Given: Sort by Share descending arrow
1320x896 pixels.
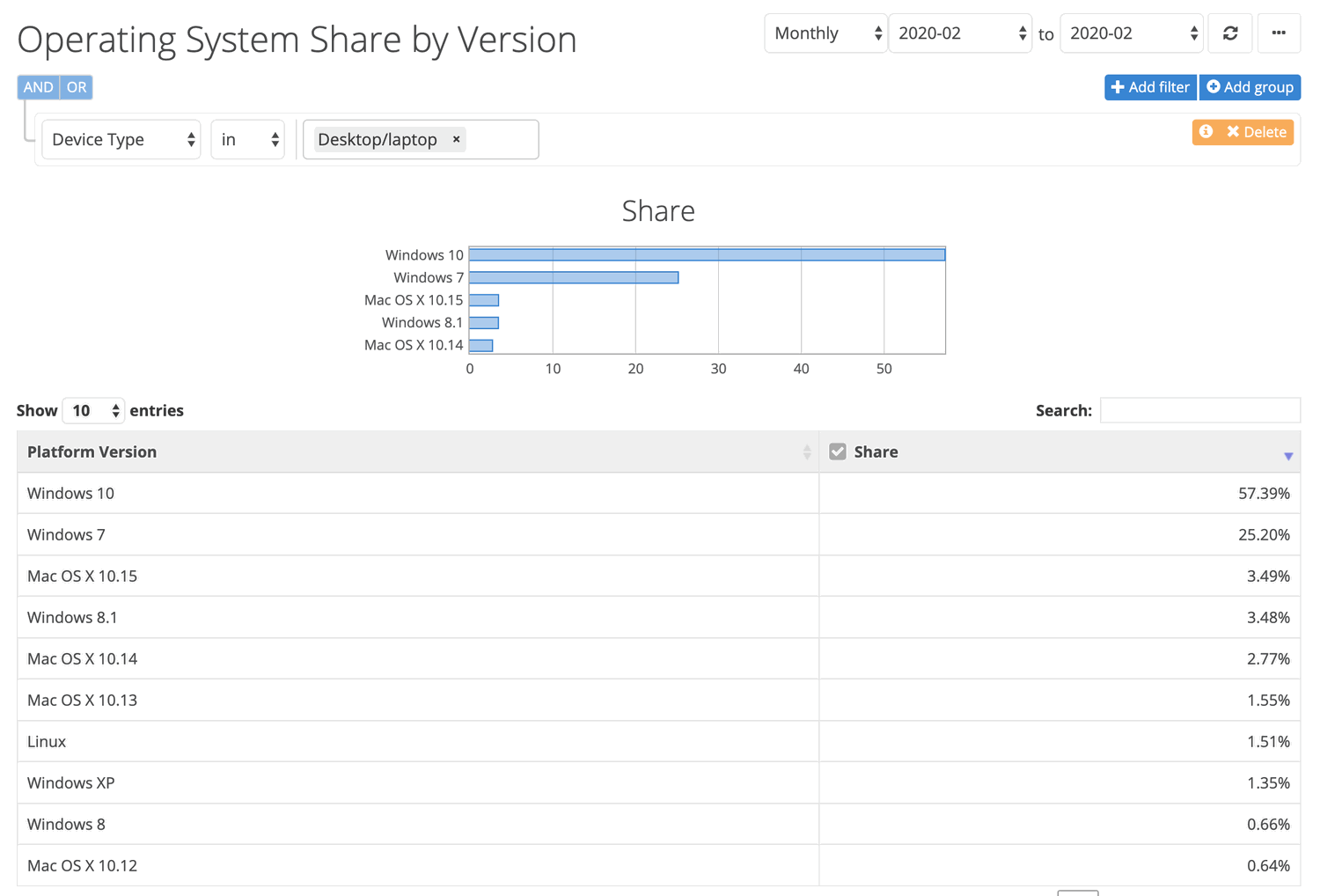Looking at the screenshot, I should click(x=1288, y=456).
